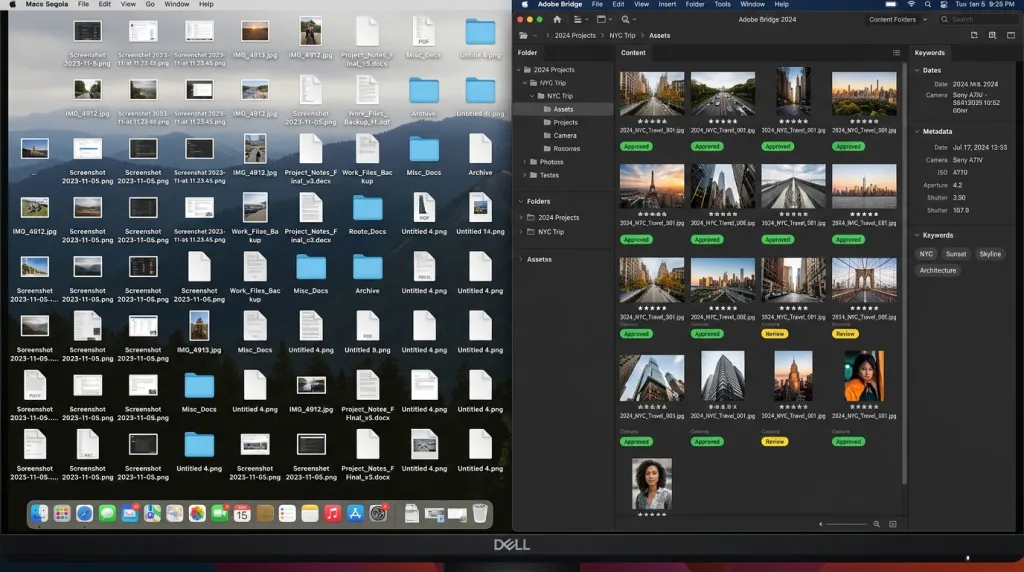Screen dimensions: 1024x572
Task: Collapse the Metadata section
Action: pos(917,132)
